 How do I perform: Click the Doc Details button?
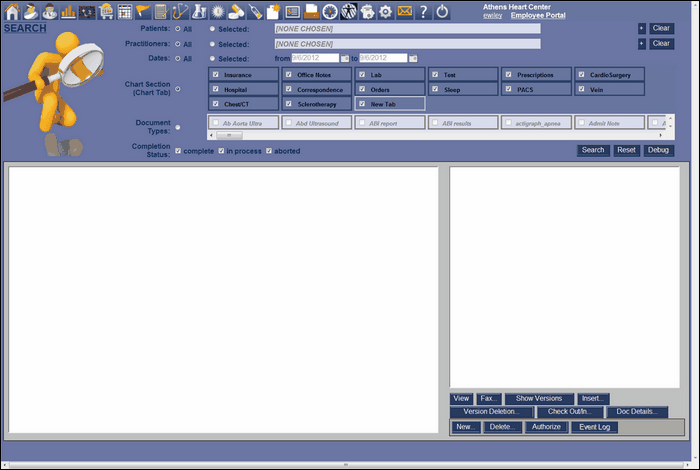click(x=637, y=412)
